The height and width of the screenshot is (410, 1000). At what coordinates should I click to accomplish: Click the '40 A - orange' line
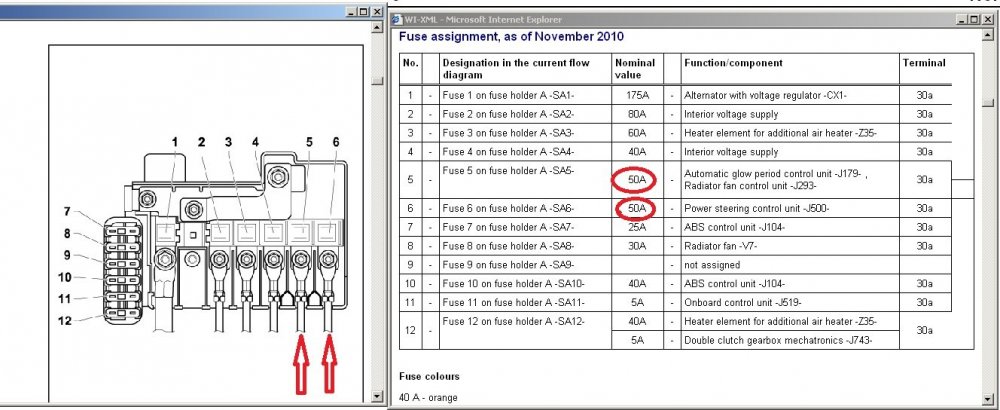click(428, 397)
